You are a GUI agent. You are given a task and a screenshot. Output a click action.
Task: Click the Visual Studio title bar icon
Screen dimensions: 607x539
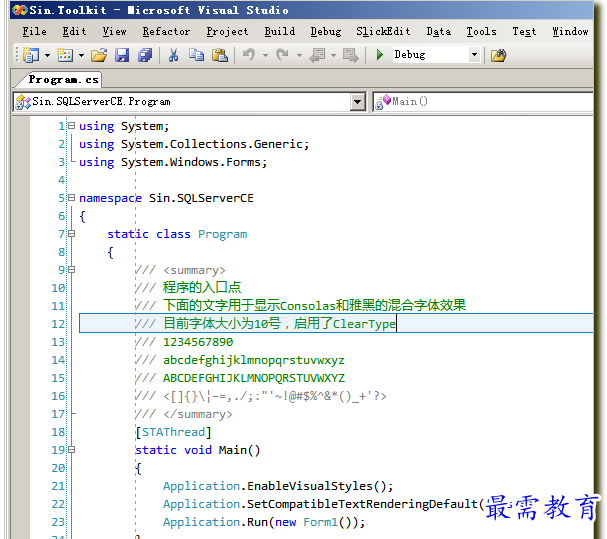point(19,10)
